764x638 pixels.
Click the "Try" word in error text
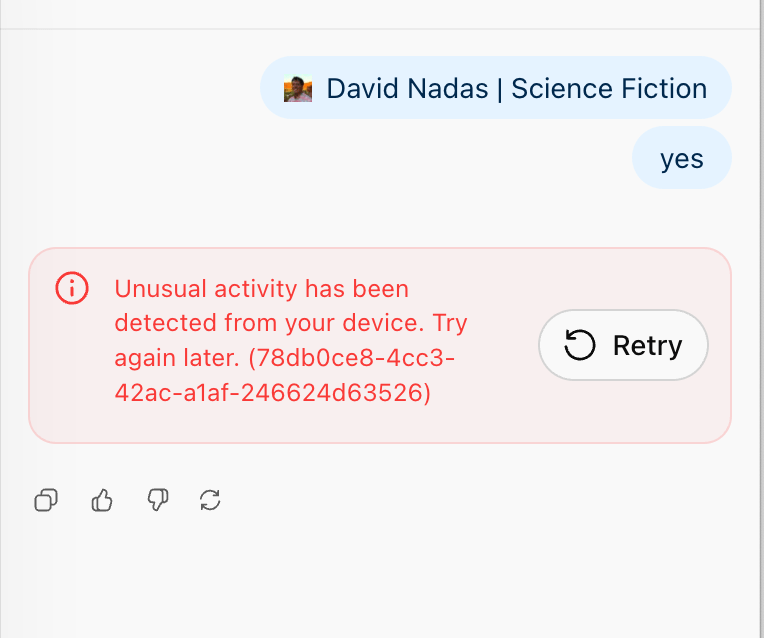pos(449,324)
